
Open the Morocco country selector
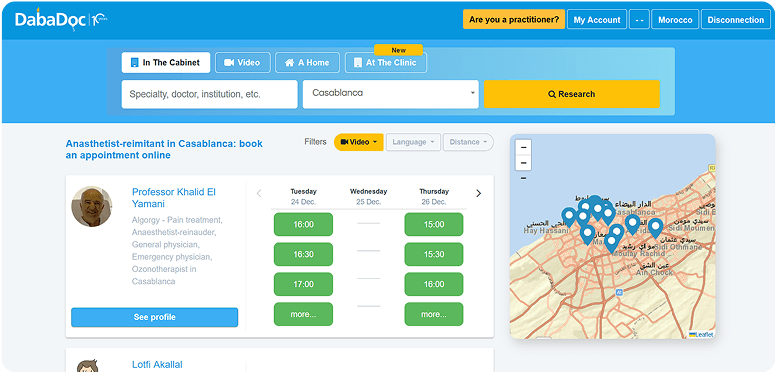[675, 20]
